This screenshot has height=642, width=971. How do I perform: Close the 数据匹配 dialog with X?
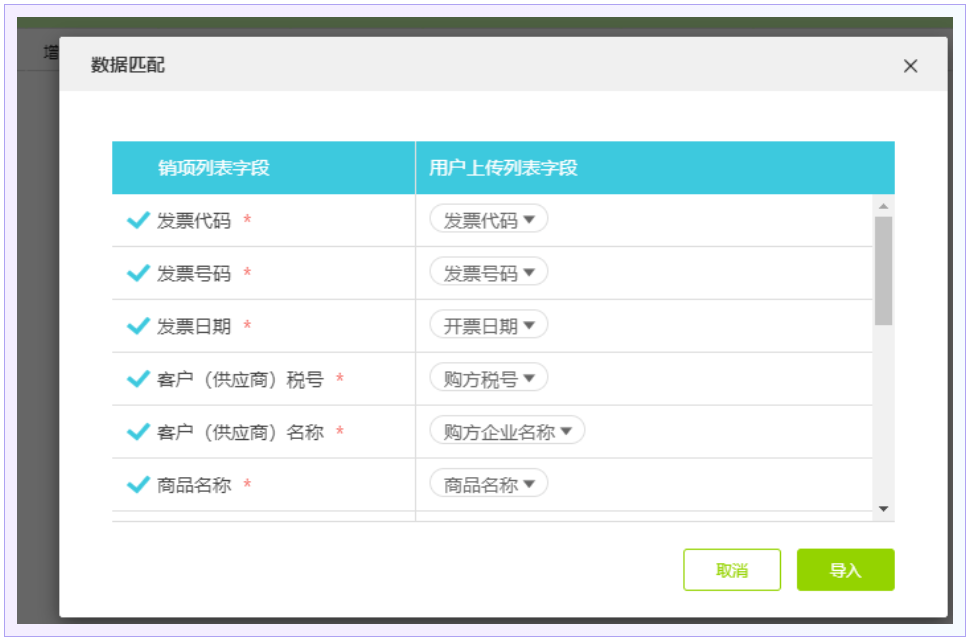coord(910,66)
